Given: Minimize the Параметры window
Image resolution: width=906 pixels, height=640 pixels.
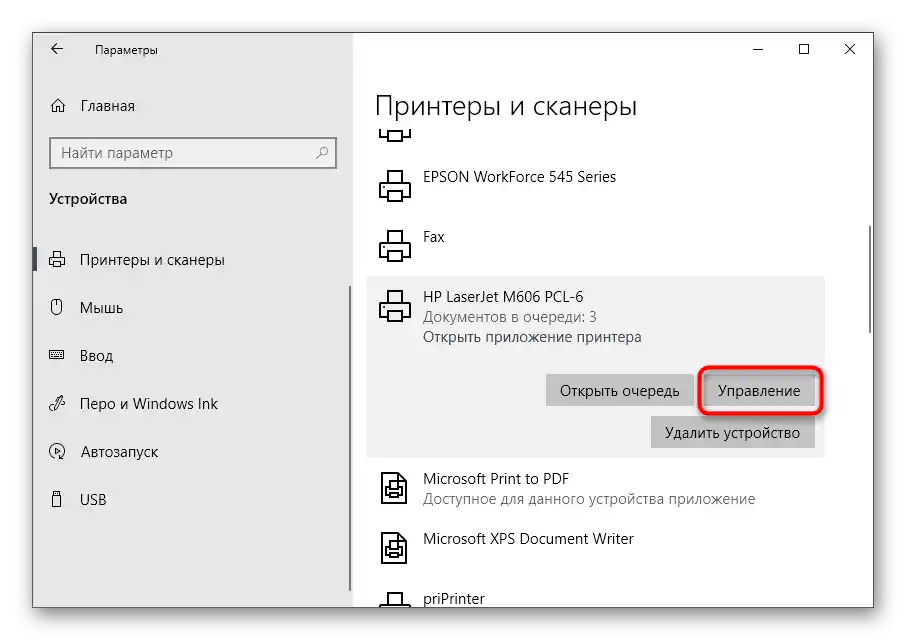Looking at the screenshot, I should [x=758, y=50].
